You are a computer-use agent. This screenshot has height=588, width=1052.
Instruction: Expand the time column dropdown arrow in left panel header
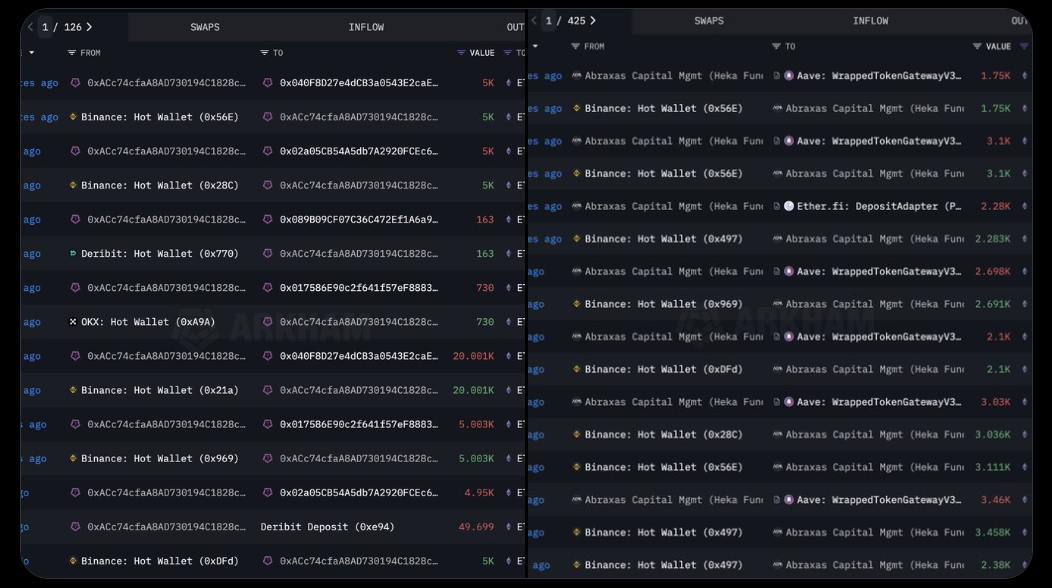(x=32, y=52)
